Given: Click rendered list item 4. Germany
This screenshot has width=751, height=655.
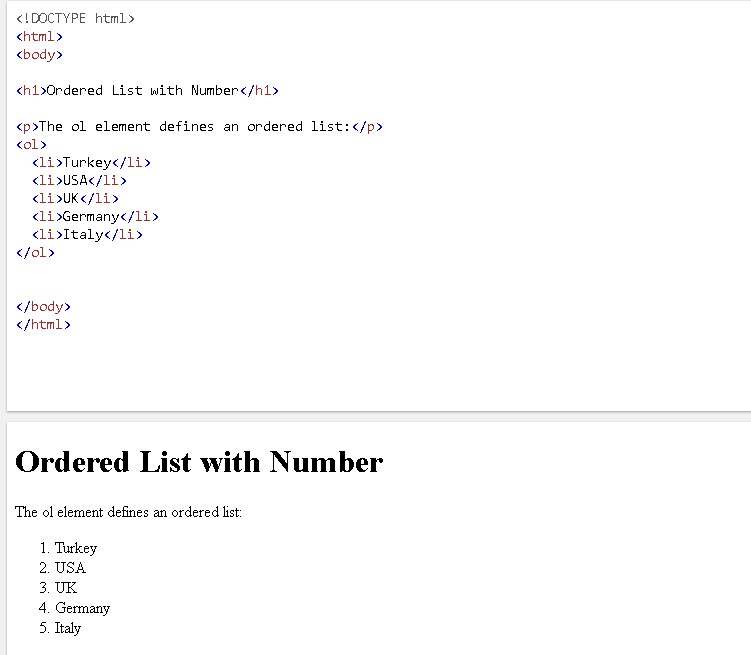Looking at the screenshot, I should click(74, 608).
